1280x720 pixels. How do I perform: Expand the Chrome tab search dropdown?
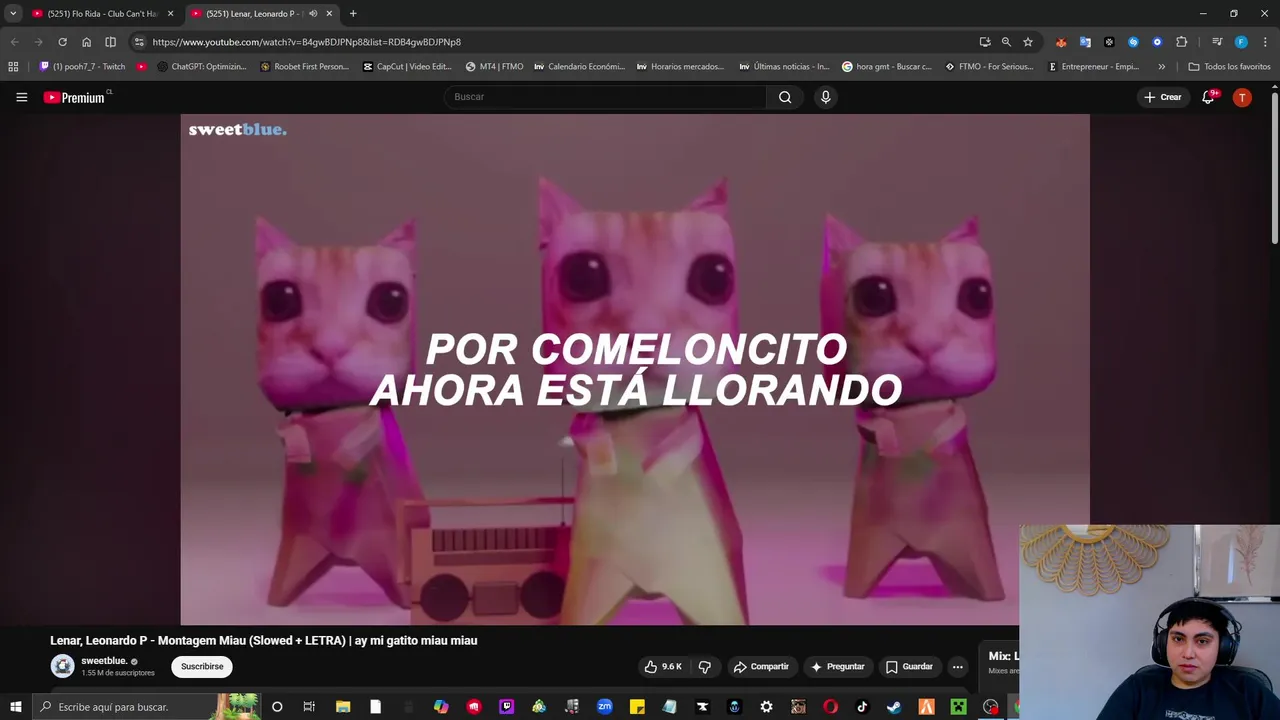pyautogui.click(x=13, y=14)
